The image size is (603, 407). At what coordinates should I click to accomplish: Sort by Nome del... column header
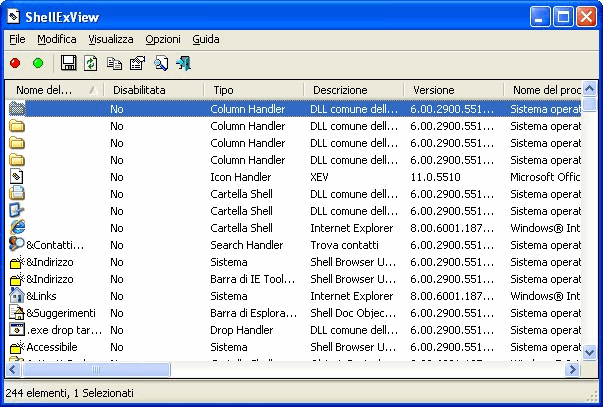[54, 90]
